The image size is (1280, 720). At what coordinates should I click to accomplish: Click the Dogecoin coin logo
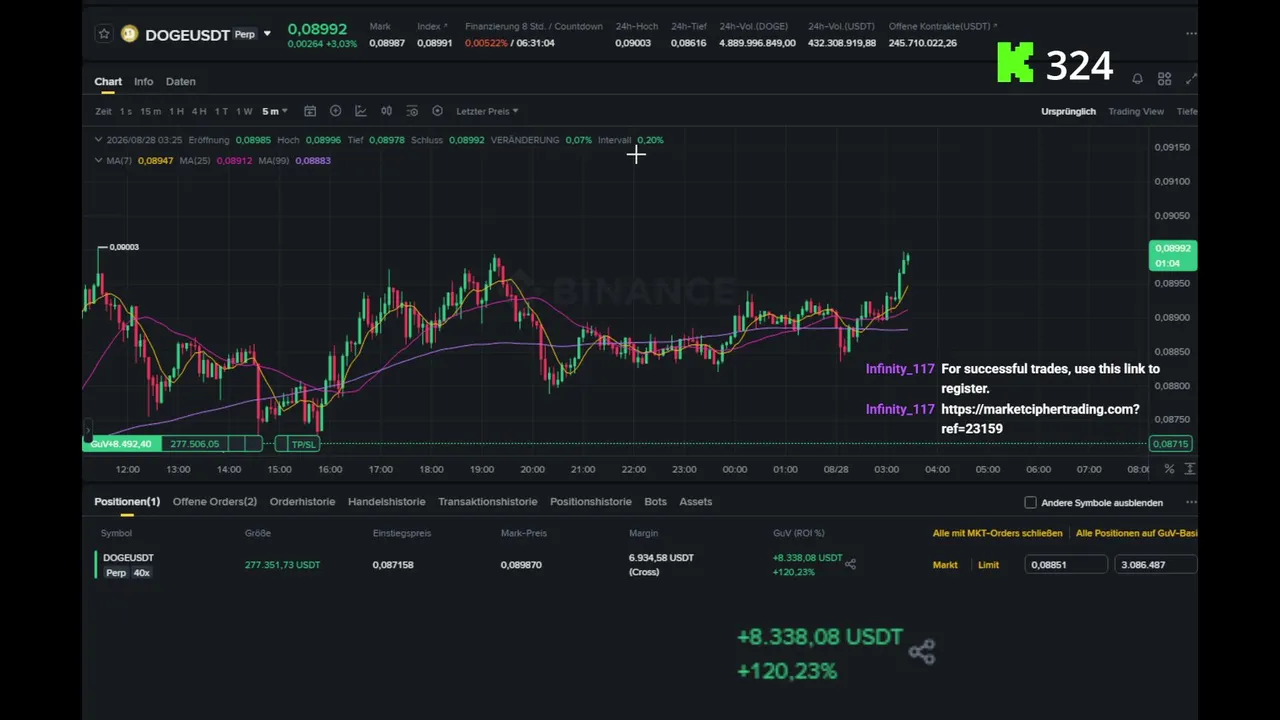129,34
